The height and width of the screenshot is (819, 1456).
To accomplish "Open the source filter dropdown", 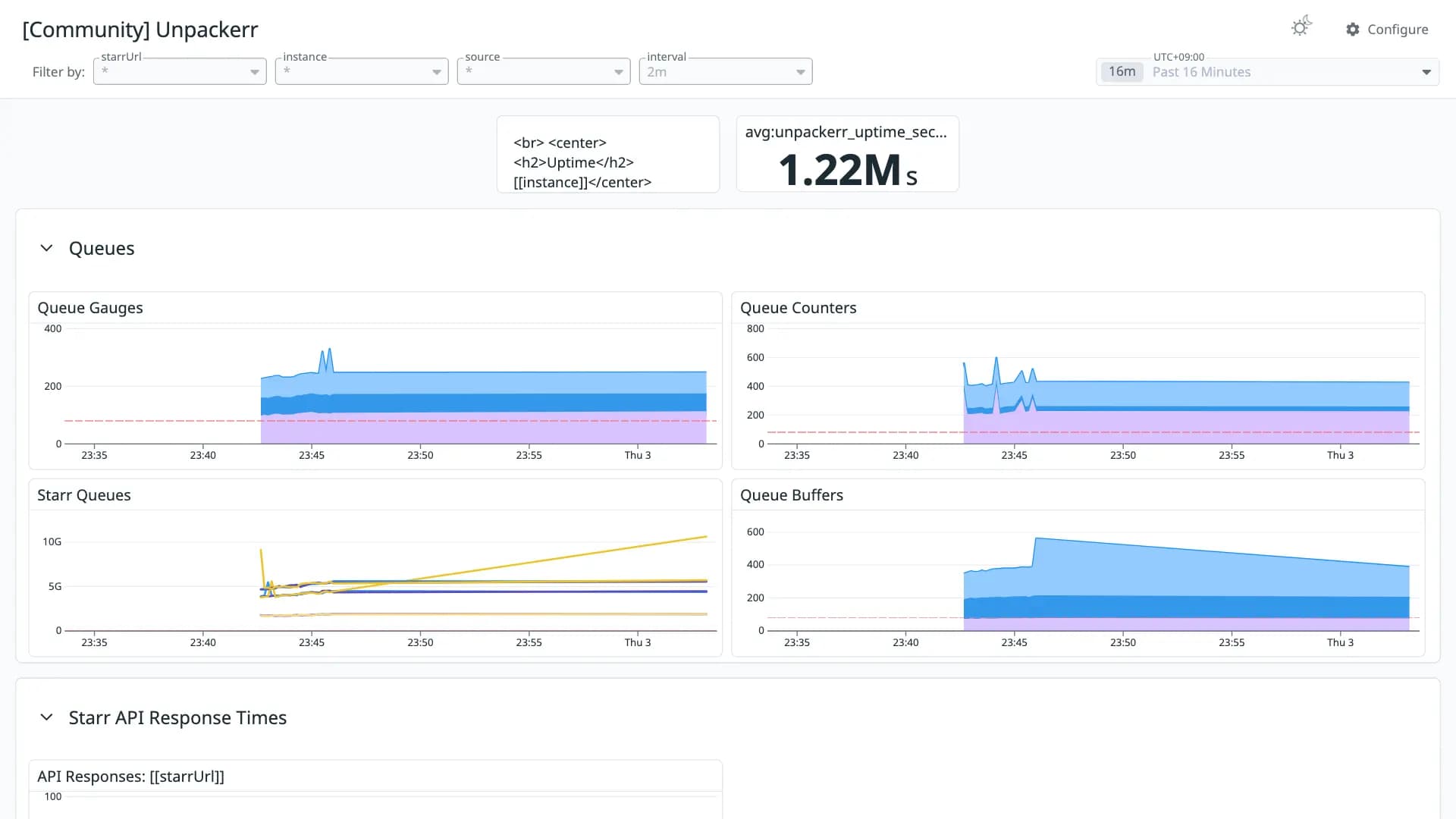I will (x=544, y=71).
